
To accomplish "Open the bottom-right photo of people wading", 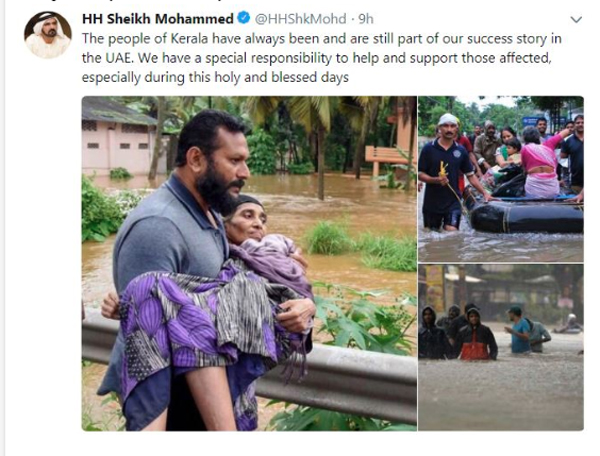I will (501, 347).
